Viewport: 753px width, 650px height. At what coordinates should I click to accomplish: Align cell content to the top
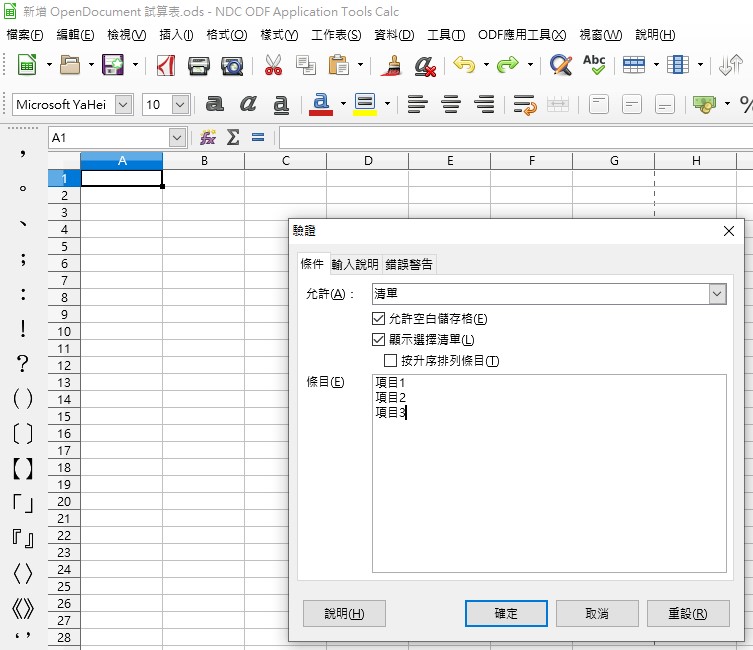[599, 104]
